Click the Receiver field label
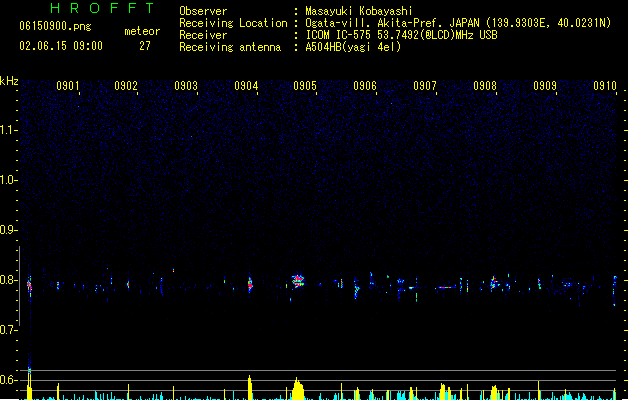 click(203, 35)
